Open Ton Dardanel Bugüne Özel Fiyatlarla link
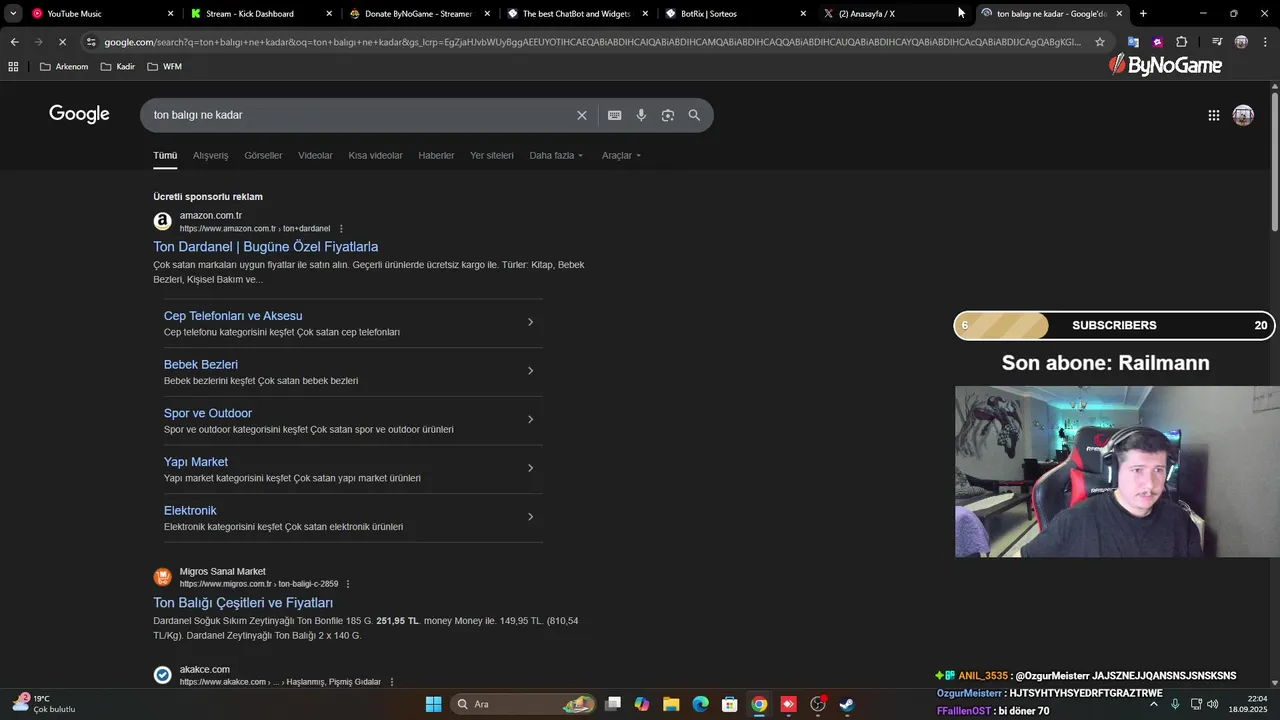Viewport: 1280px width, 720px height. (x=265, y=247)
